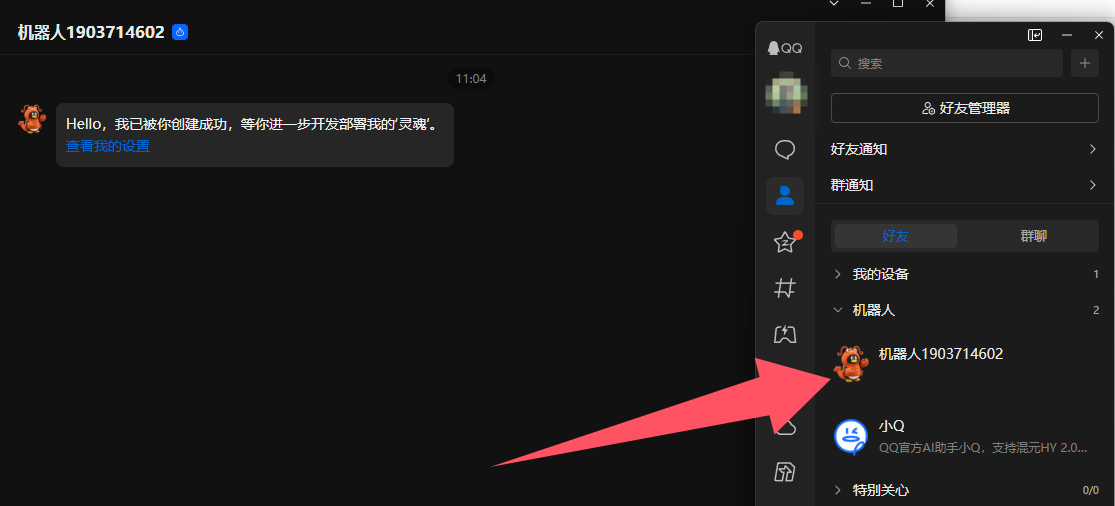Select the contacts person icon in sidebar
1115x506 pixels.
tap(784, 195)
